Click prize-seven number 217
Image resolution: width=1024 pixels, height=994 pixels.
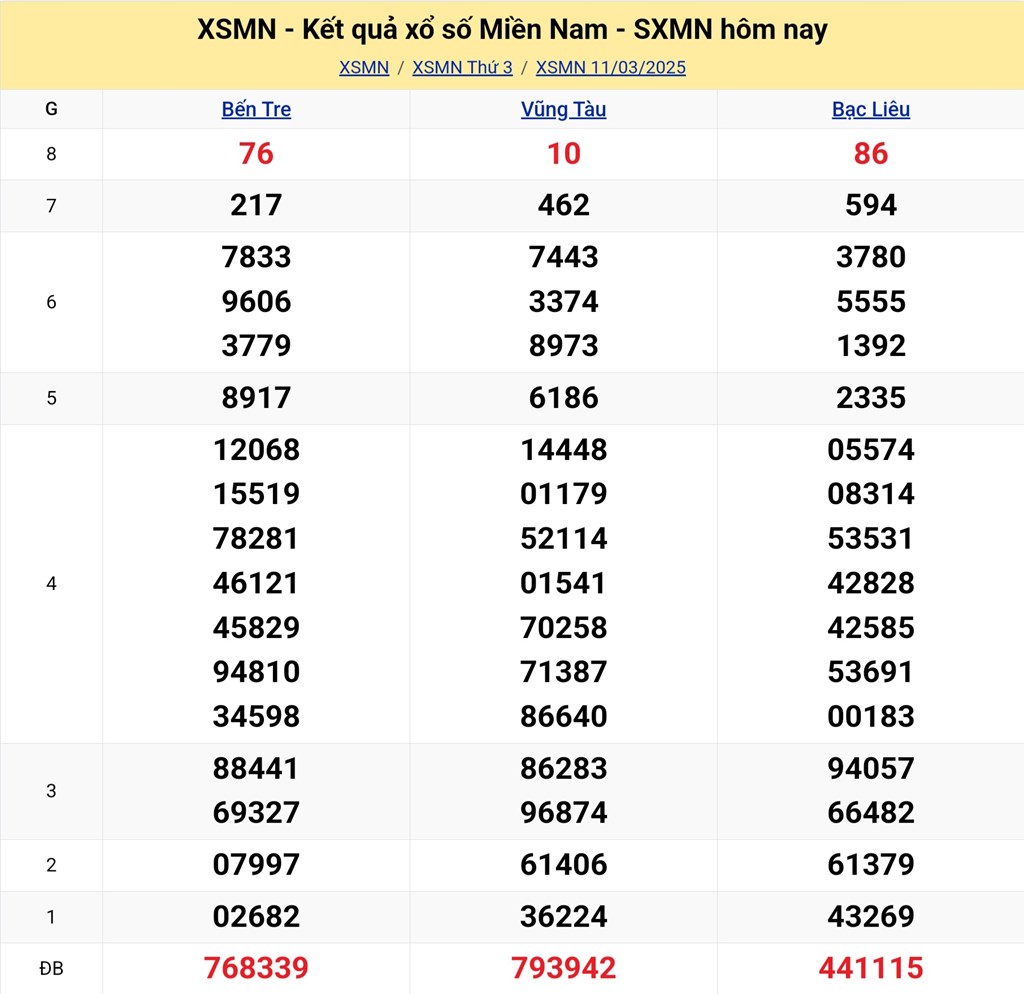256,206
